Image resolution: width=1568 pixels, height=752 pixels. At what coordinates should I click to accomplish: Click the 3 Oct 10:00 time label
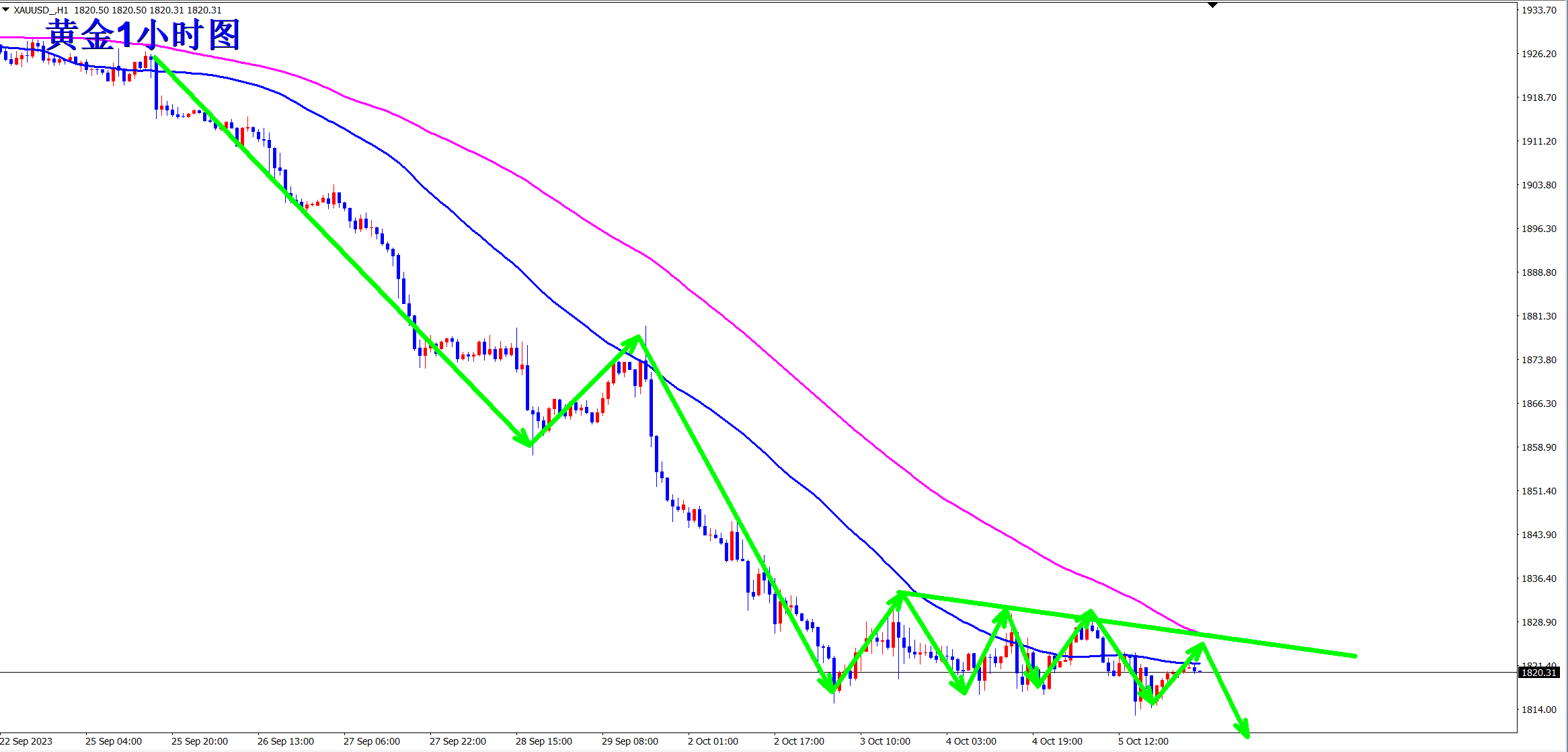point(885,741)
